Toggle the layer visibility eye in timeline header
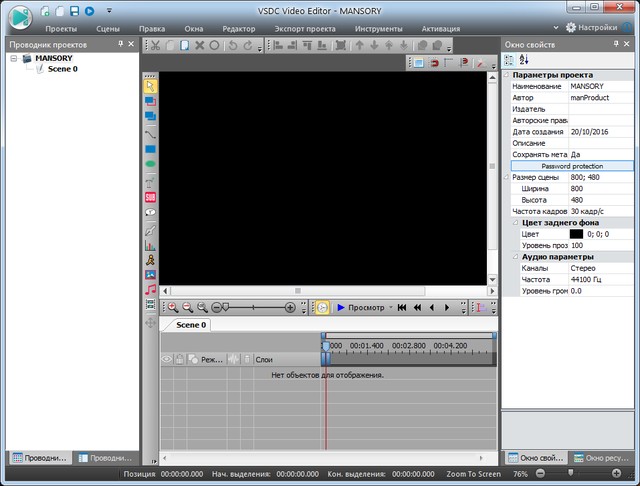 167,359
